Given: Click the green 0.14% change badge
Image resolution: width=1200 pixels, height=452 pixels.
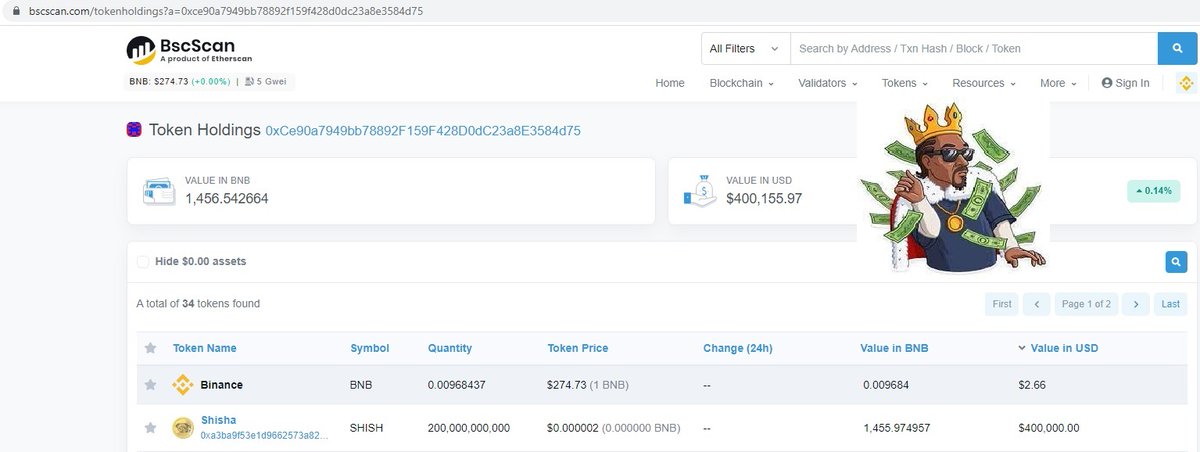Looking at the screenshot, I should click(1155, 190).
